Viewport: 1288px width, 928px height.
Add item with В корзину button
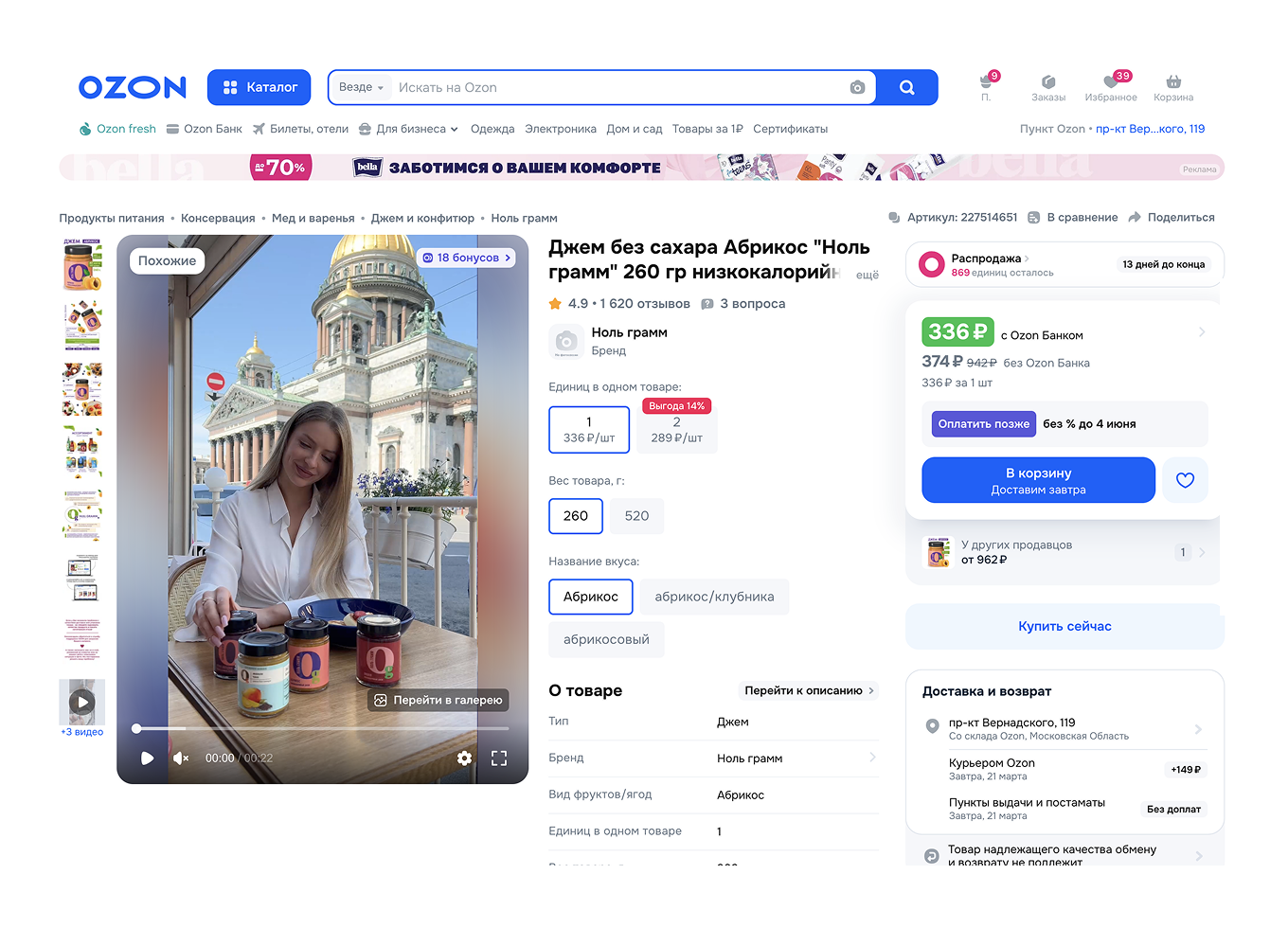click(x=1039, y=480)
